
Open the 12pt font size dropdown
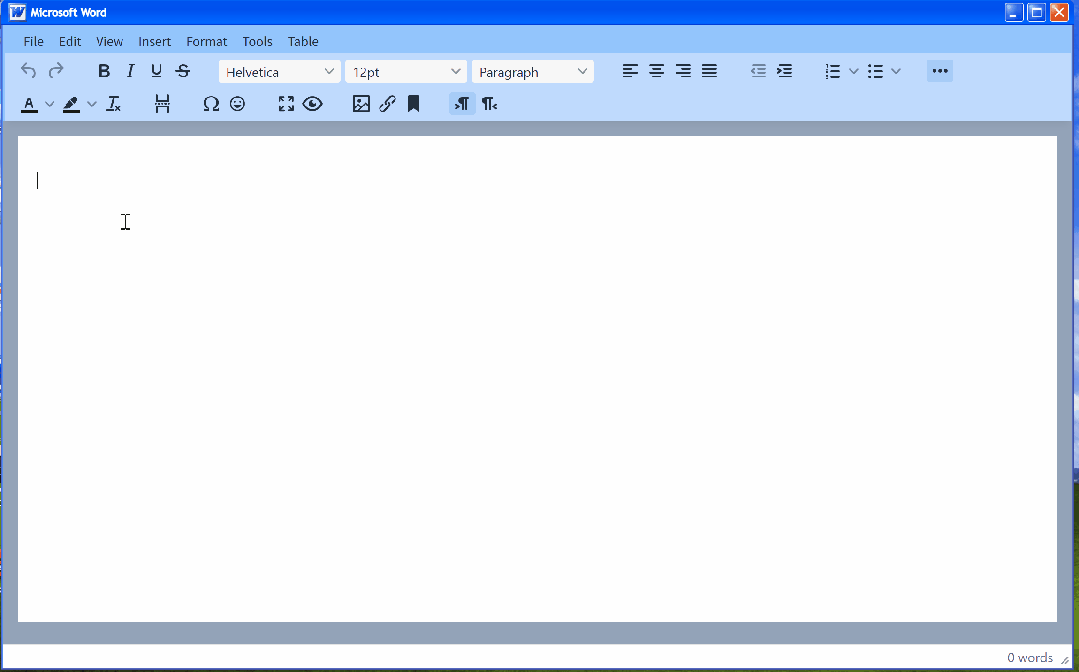(x=405, y=71)
